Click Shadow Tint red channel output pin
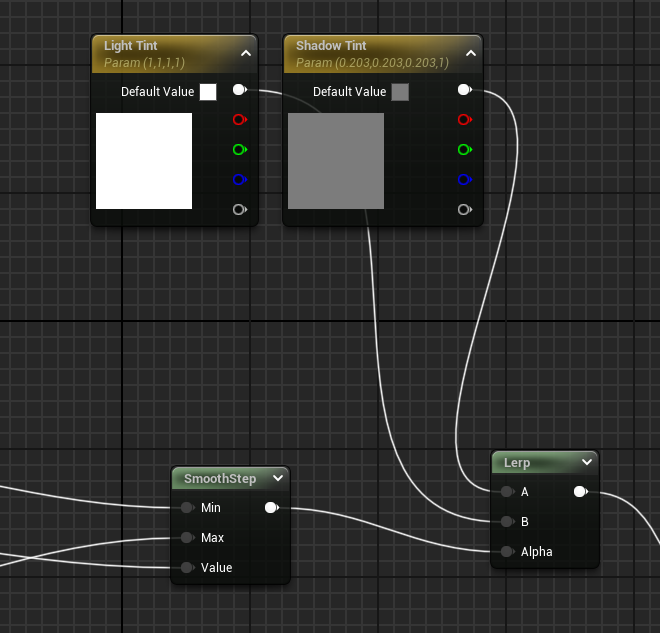This screenshot has height=633, width=660. click(463, 120)
